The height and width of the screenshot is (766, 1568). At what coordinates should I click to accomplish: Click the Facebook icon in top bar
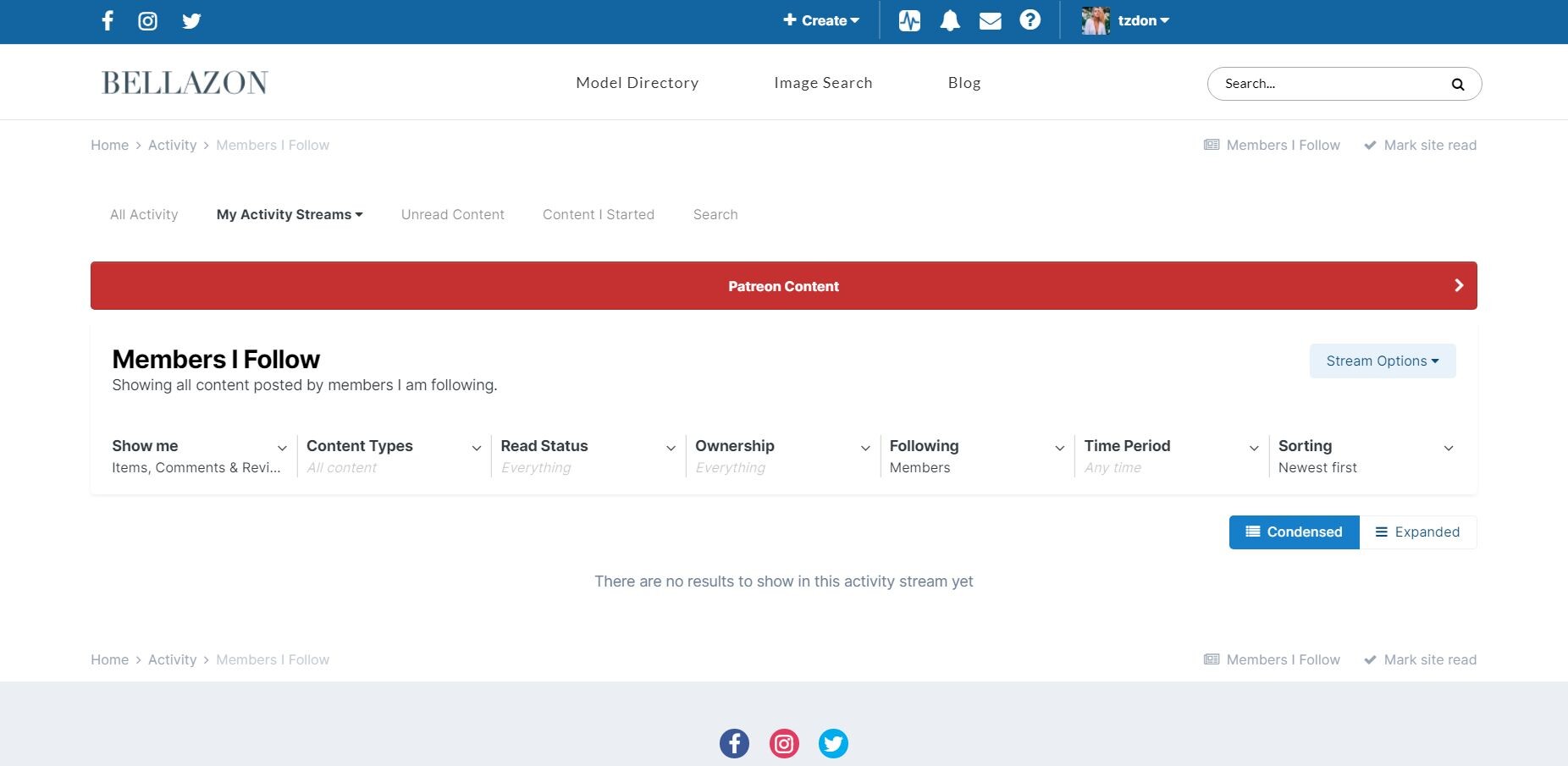(x=108, y=21)
